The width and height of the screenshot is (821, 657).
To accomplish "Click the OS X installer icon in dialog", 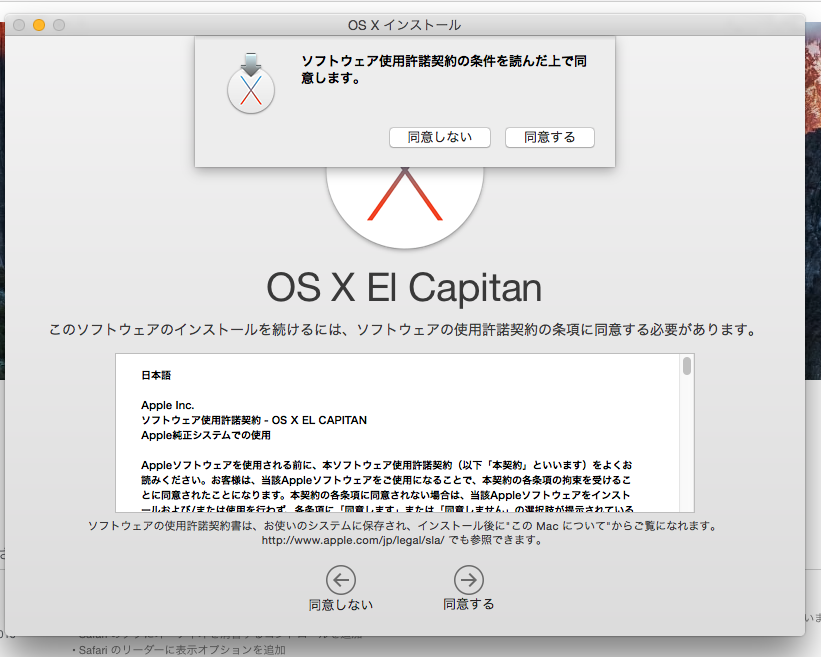I will (251, 84).
